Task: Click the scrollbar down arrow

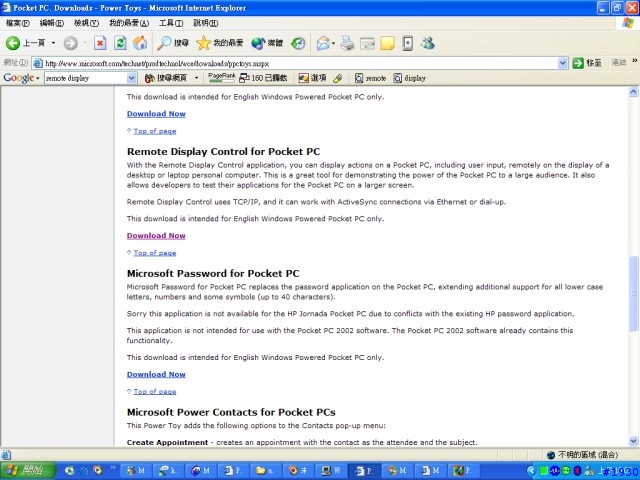Action: [633, 441]
